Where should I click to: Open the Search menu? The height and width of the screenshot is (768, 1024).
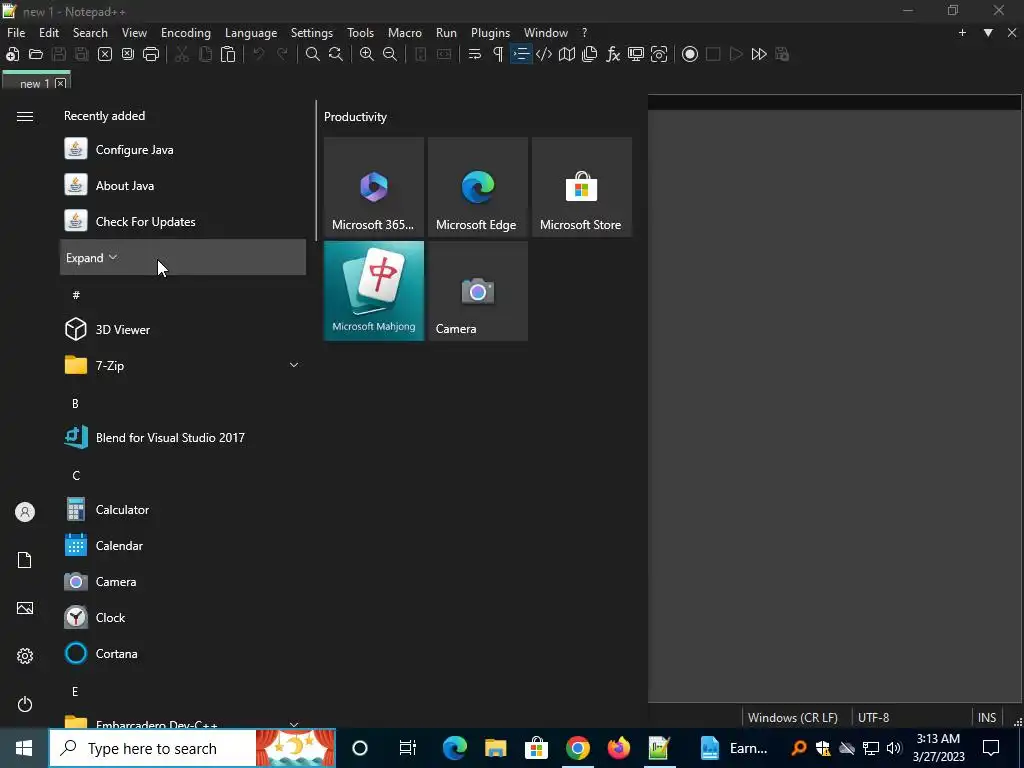tap(90, 33)
